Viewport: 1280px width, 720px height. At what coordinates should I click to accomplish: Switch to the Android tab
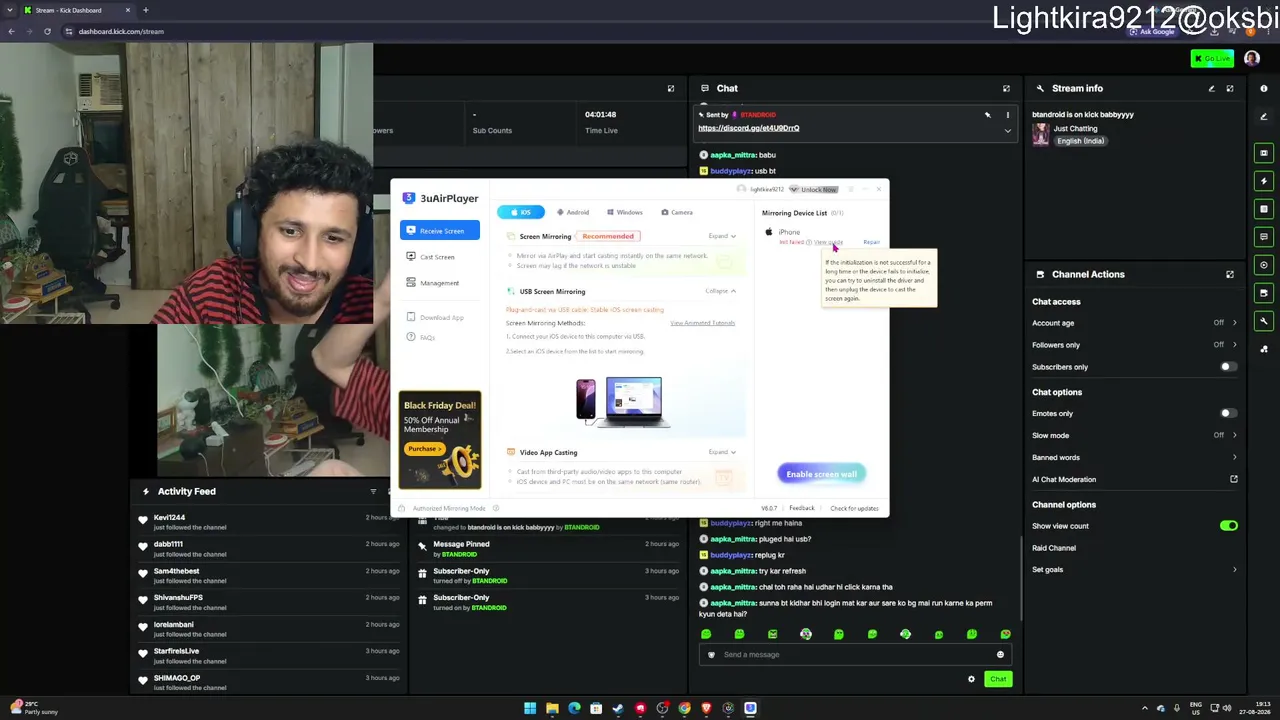pyautogui.click(x=573, y=212)
